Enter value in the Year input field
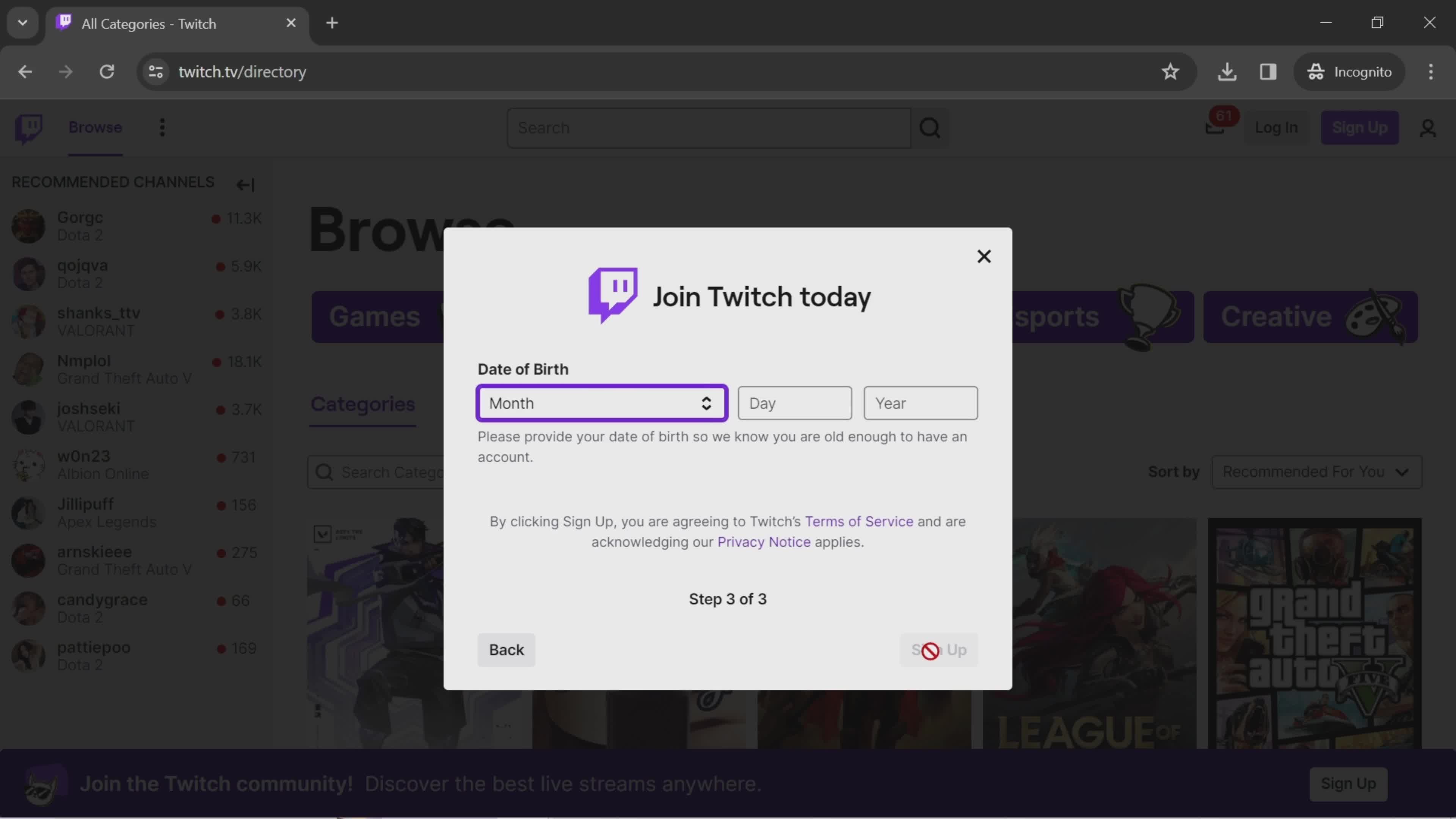Viewport: 1456px width, 819px height. coord(918,403)
